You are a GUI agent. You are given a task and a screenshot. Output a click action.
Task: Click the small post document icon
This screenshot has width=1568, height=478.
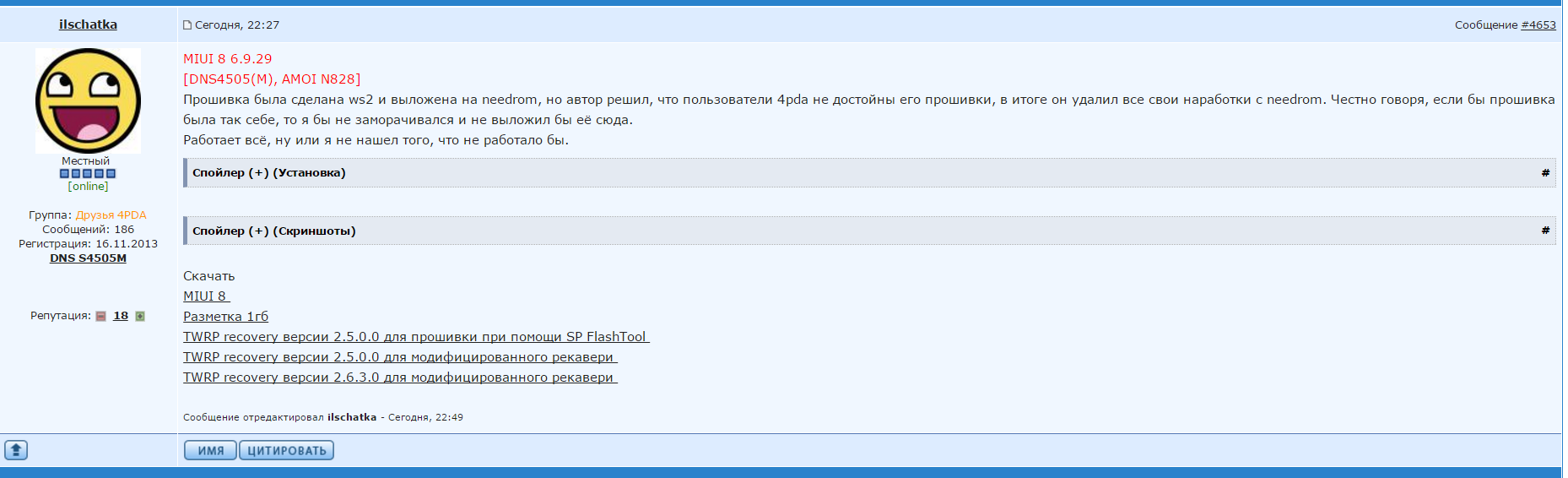(187, 25)
